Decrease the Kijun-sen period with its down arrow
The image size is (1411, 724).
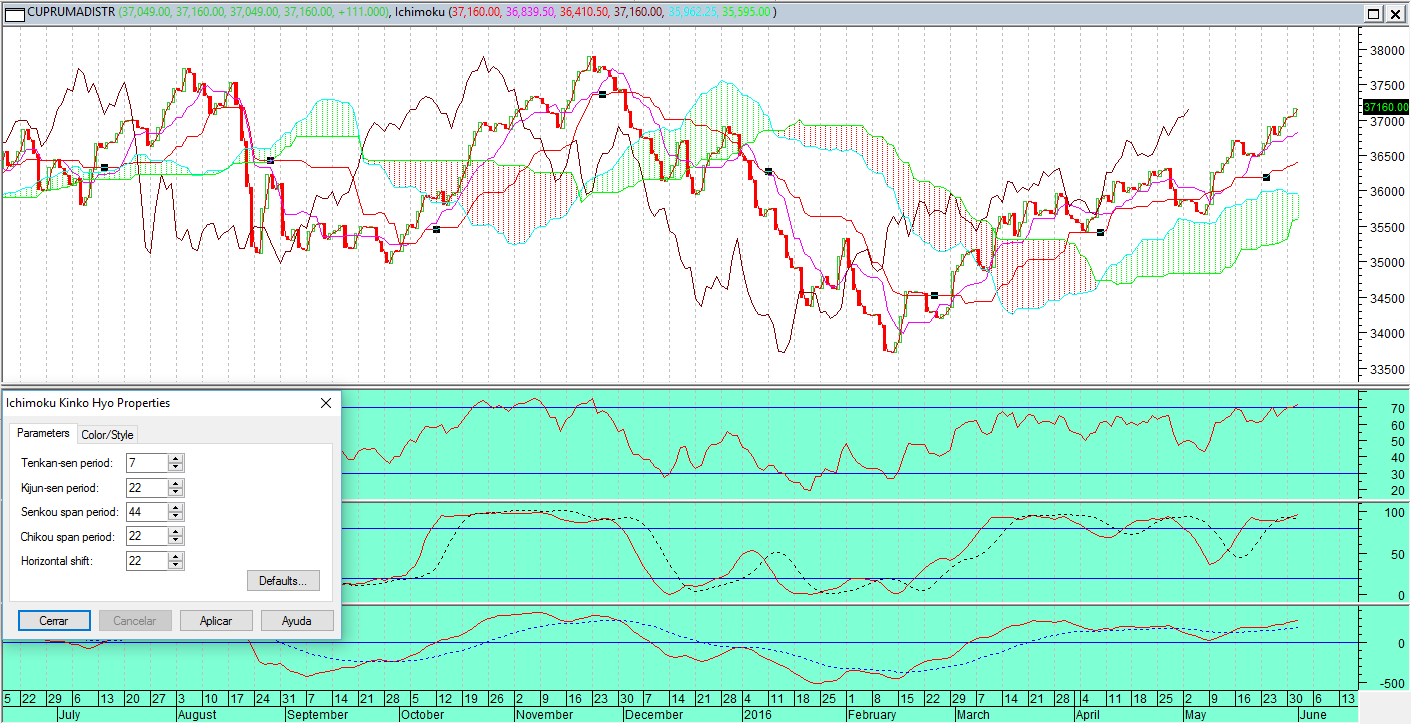point(174,492)
